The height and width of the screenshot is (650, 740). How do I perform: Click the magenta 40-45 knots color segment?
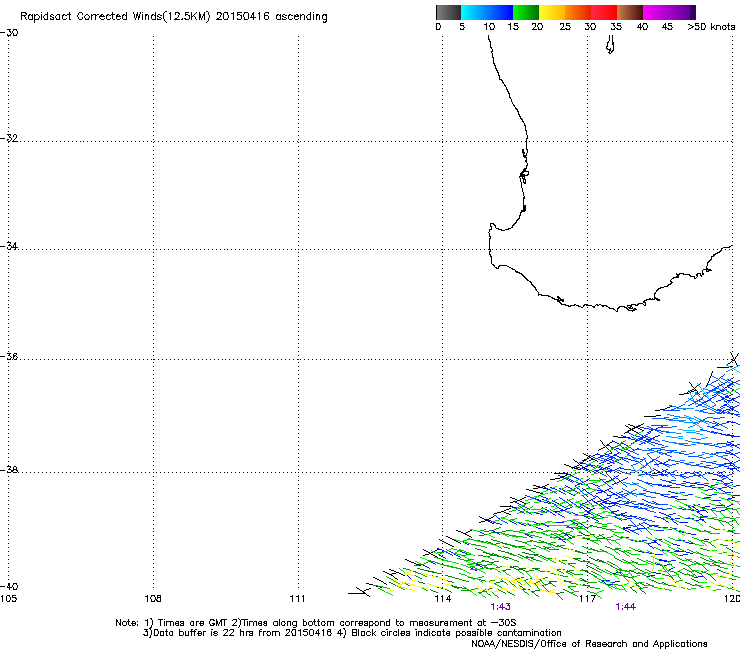pyautogui.click(x=656, y=12)
